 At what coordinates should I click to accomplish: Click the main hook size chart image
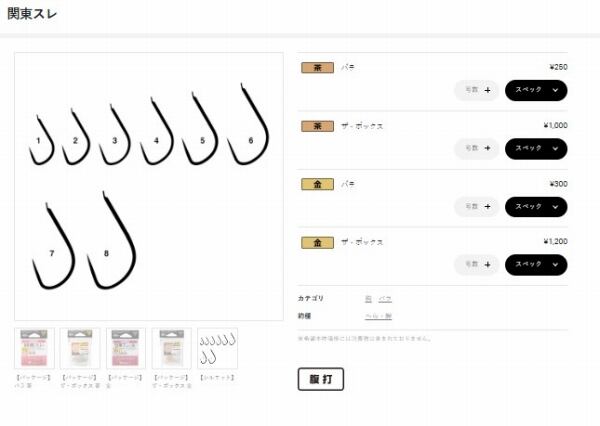point(149,186)
